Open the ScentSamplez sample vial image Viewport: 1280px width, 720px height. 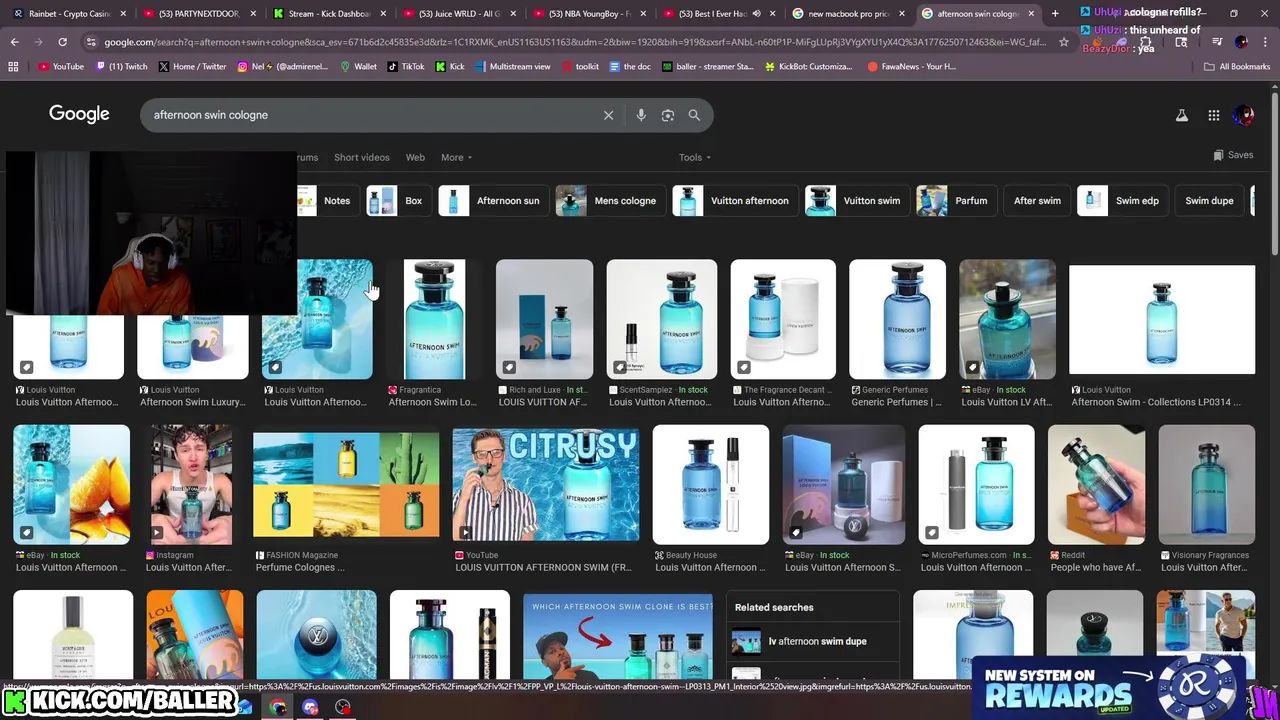661,320
